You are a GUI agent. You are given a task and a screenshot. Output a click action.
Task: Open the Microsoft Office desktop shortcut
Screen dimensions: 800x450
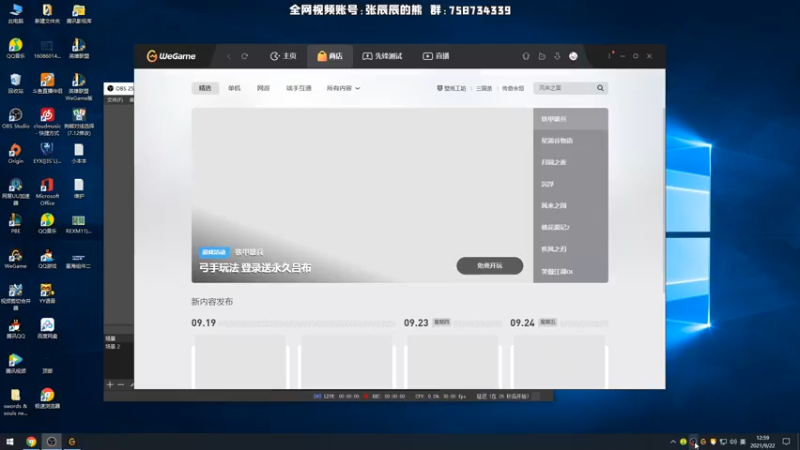[47, 192]
